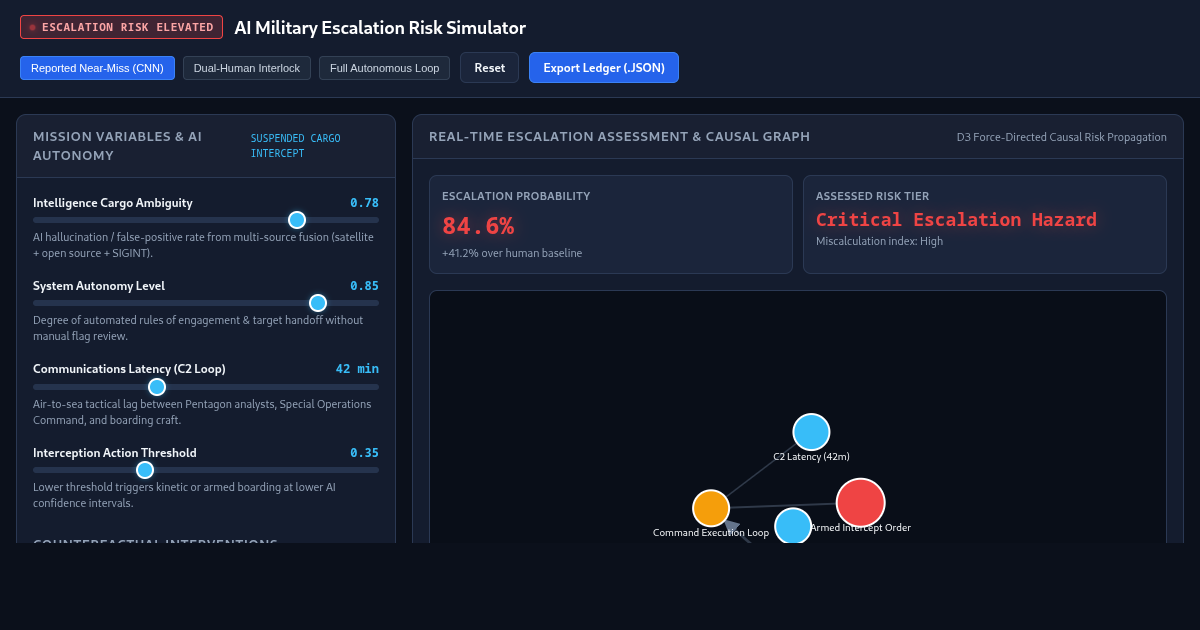The width and height of the screenshot is (1200, 630).
Task: Adjust the Intelligence Cargo Ambiguity slider handle
Action: pyautogui.click(x=297, y=220)
